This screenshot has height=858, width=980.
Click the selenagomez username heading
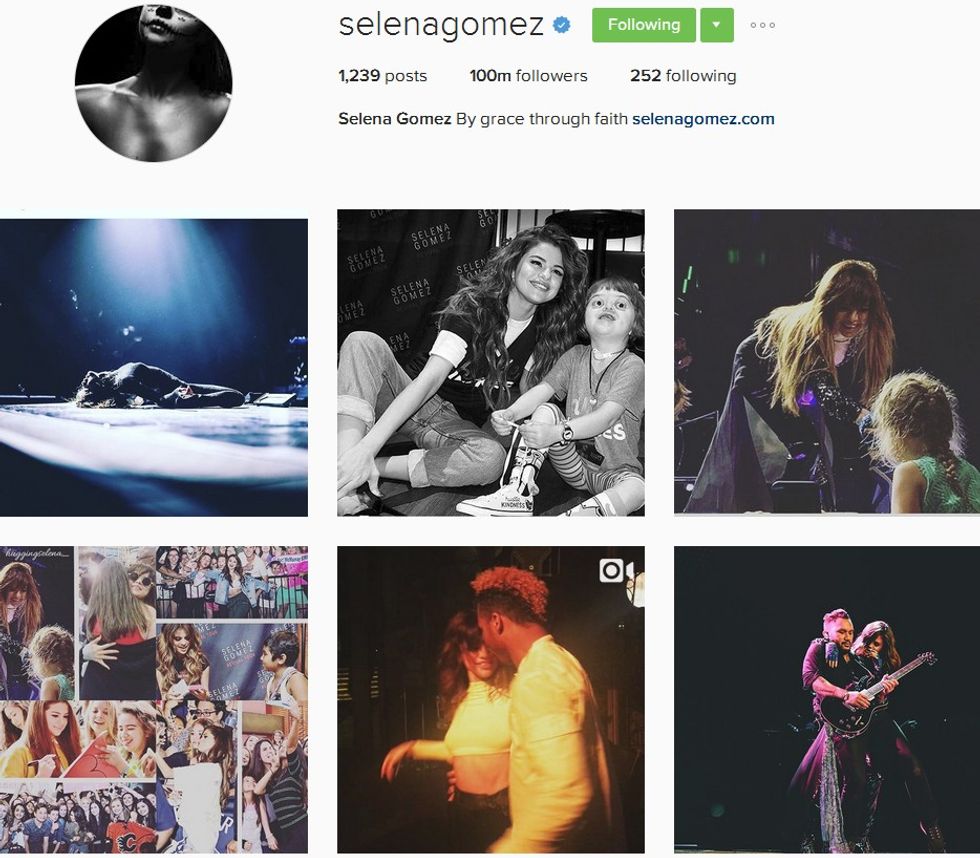pyautogui.click(x=441, y=25)
